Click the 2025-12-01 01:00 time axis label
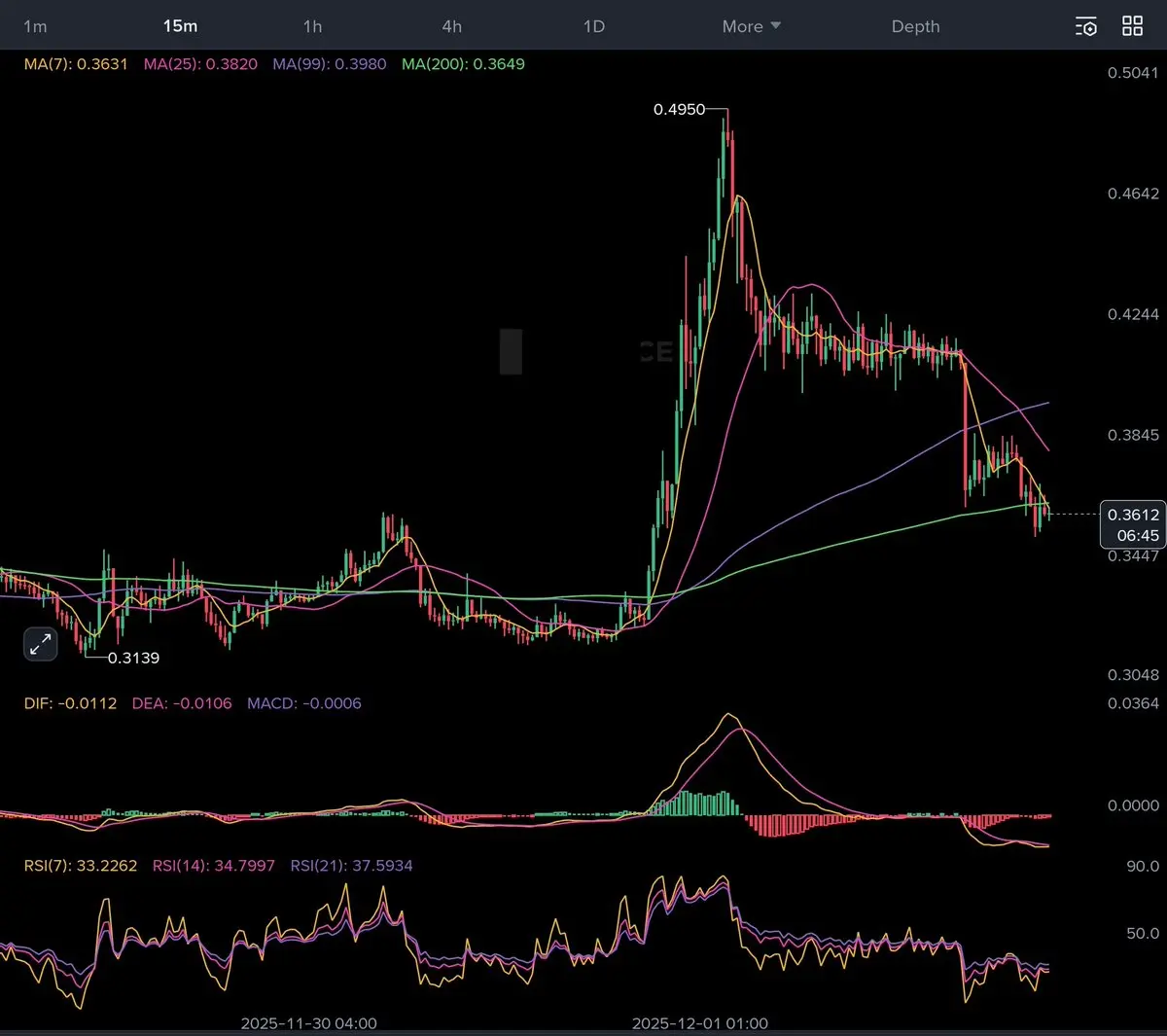 tap(700, 1023)
